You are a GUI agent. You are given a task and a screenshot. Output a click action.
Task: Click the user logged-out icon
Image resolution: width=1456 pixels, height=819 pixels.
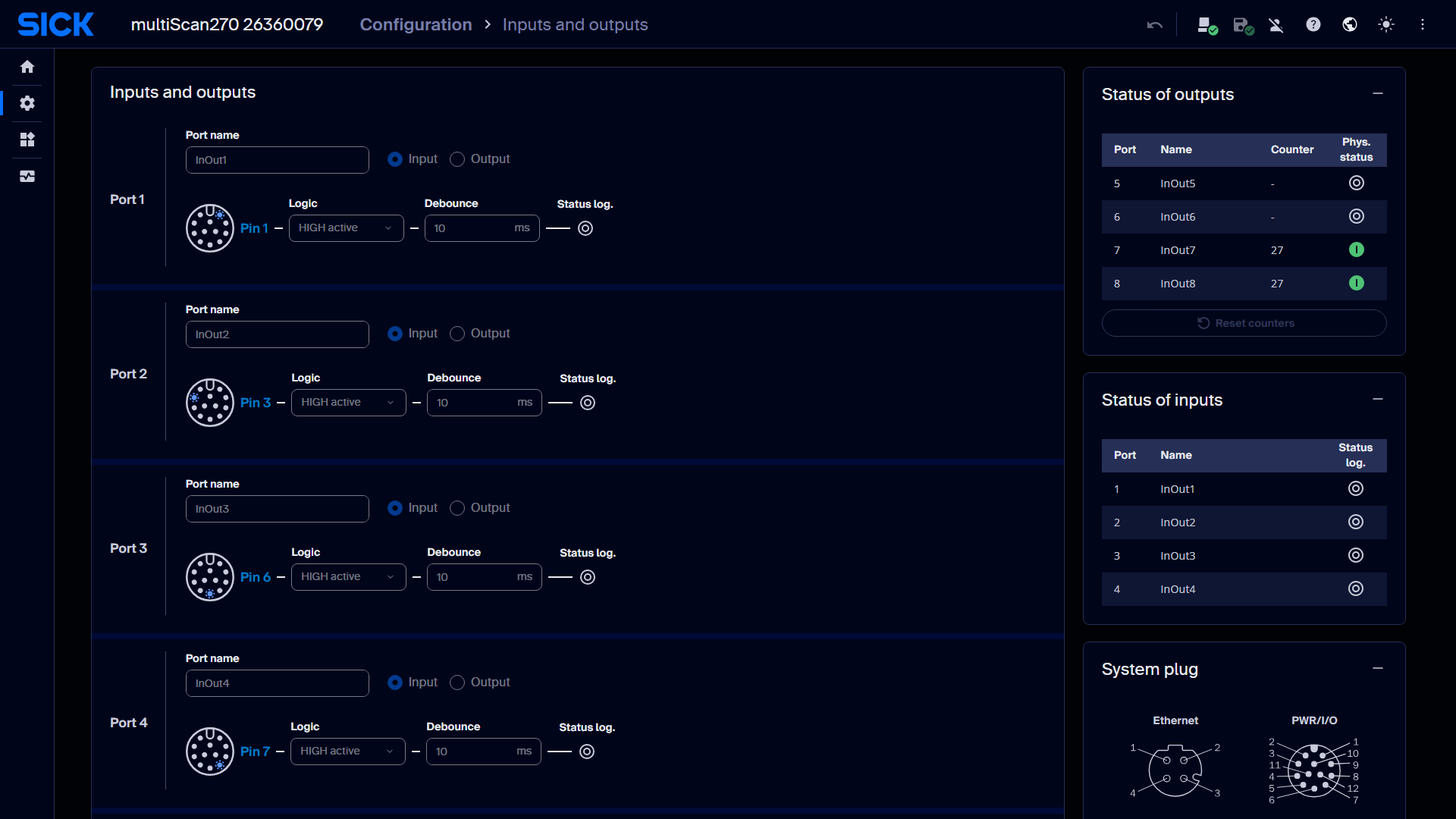(1276, 25)
